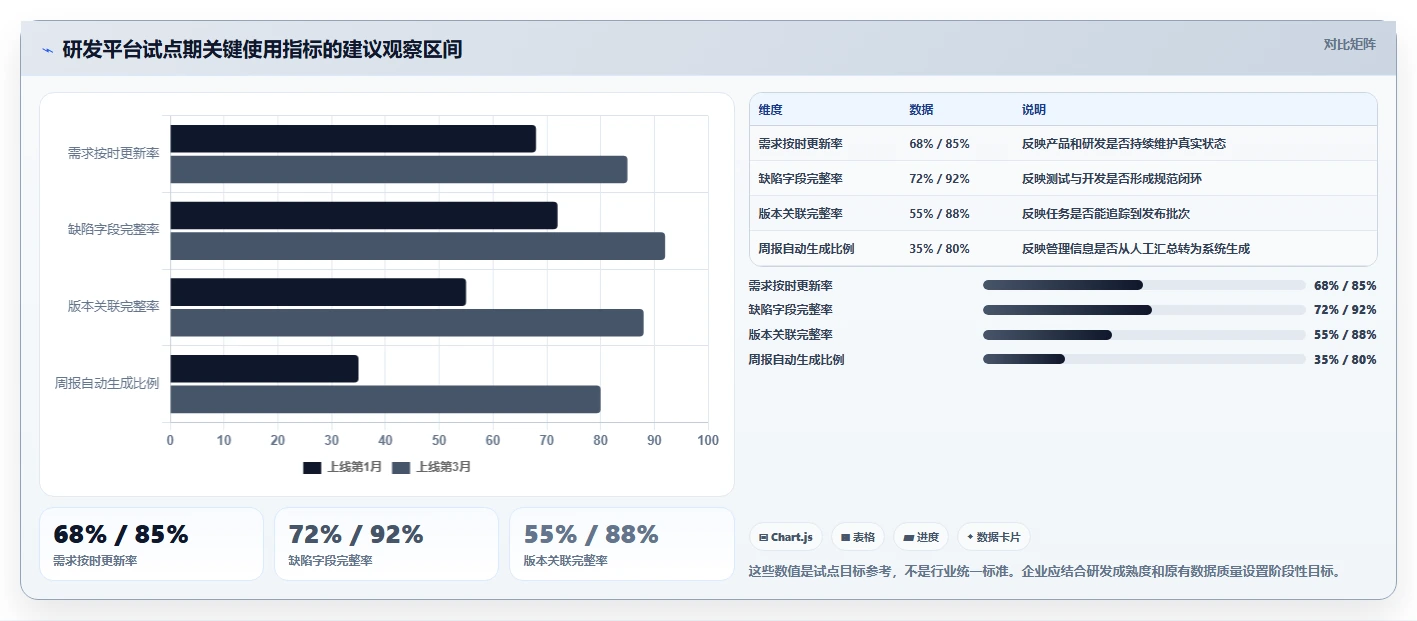This screenshot has height=621, width=1417.
Task: Click the 需求按时更新率 progress bar
Action: point(1144,285)
